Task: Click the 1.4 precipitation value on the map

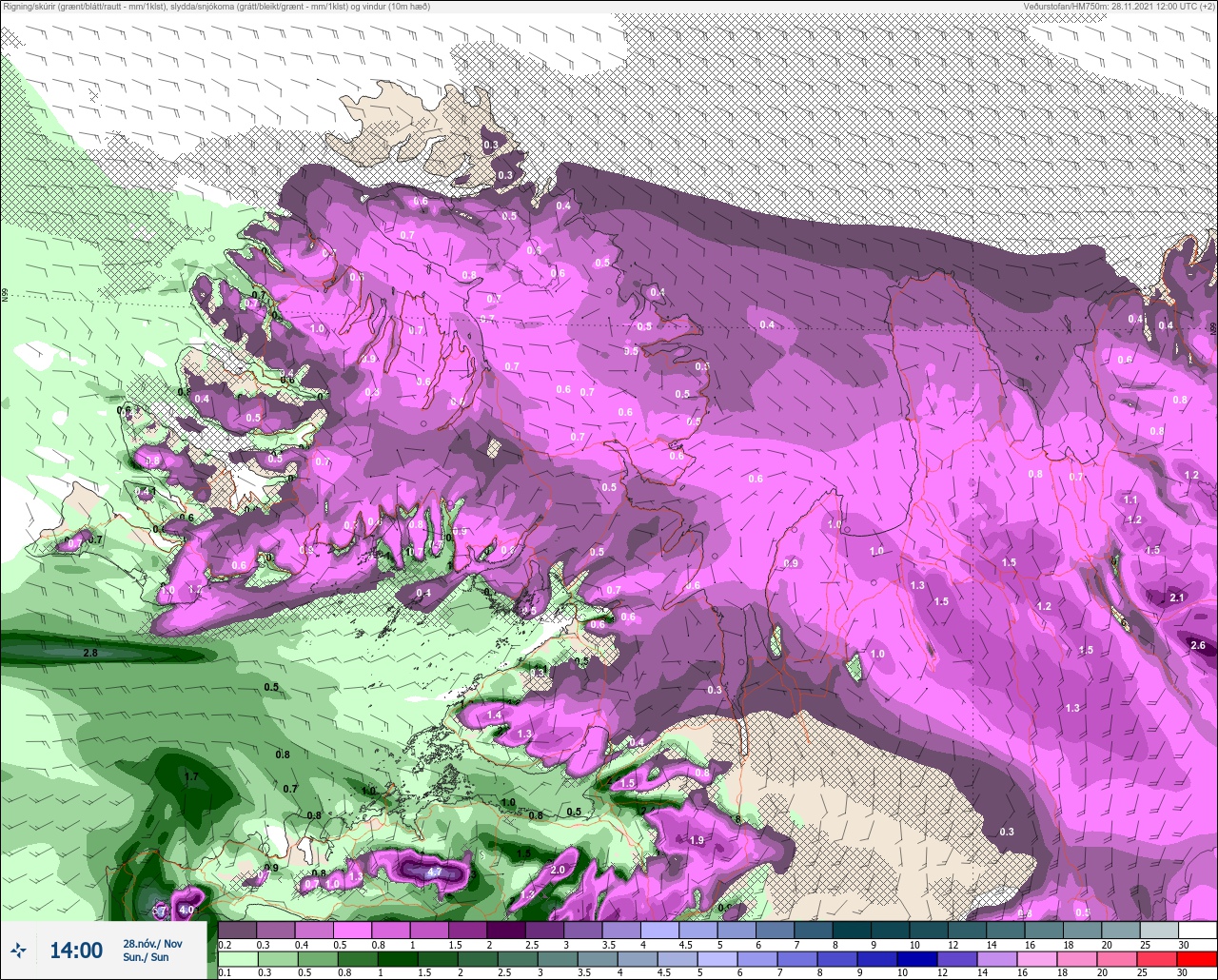Action: point(494,715)
